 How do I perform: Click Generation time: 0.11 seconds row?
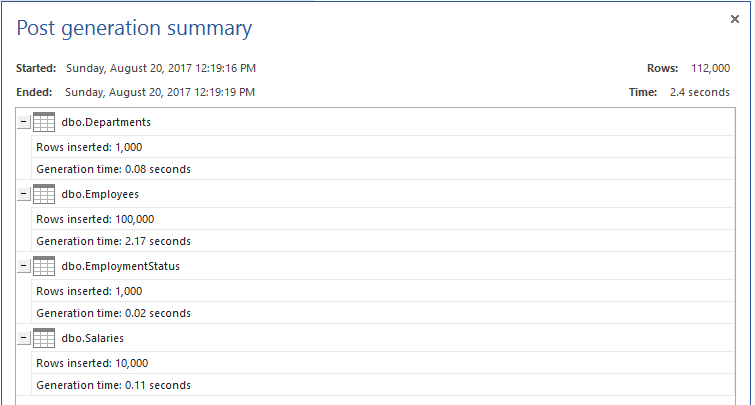click(x=113, y=385)
